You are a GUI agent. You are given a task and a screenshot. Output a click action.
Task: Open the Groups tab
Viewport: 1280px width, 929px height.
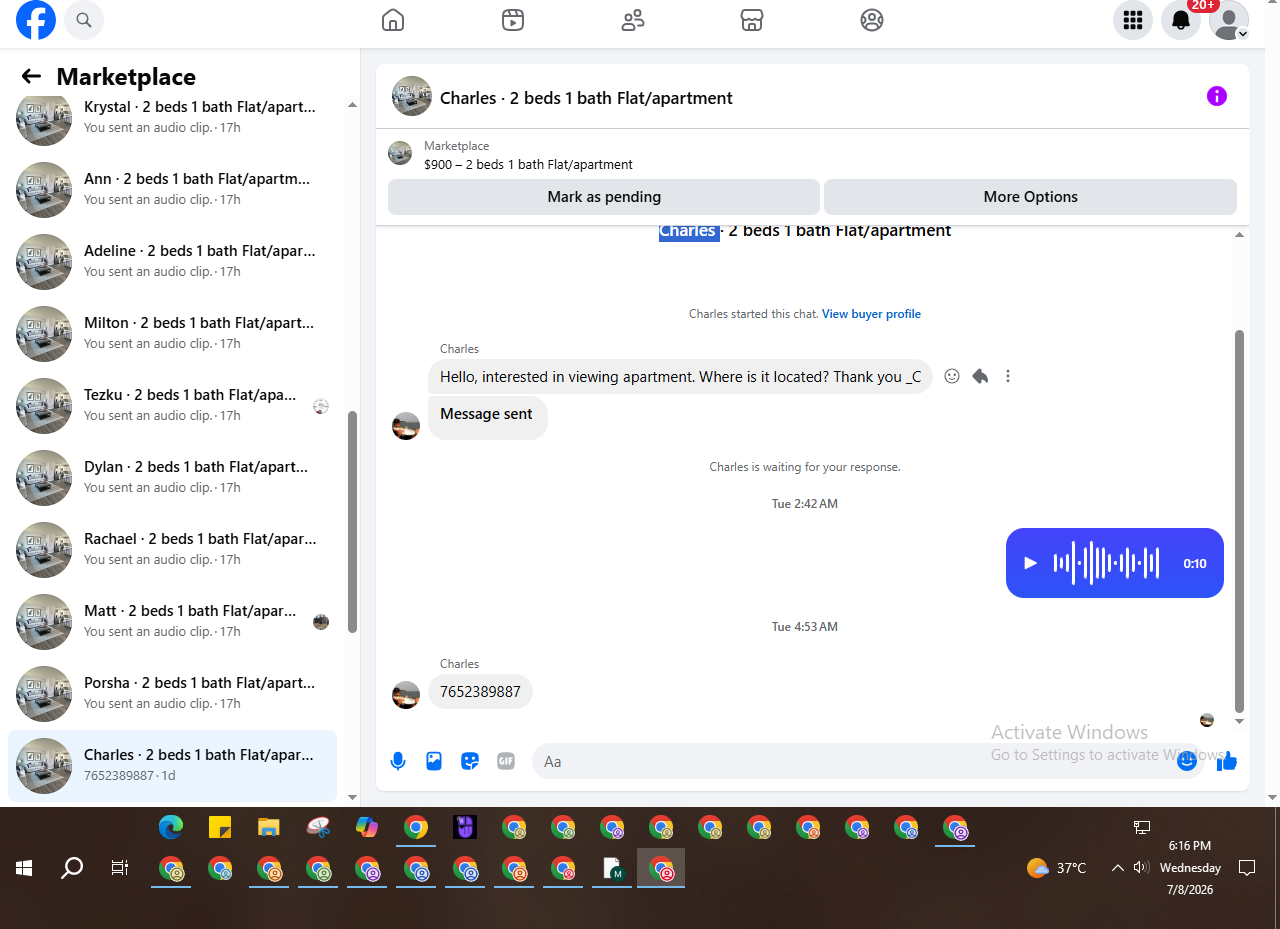pos(872,20)
